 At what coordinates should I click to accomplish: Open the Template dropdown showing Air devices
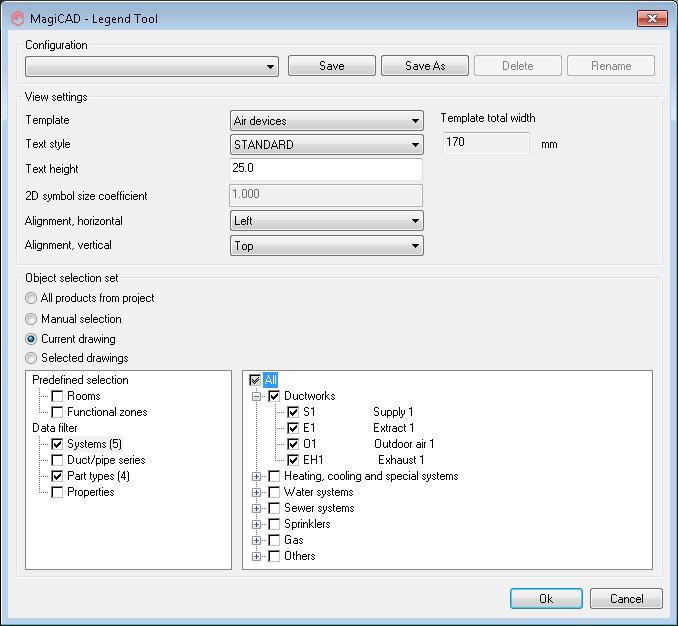pyautogui.click(x=326, y=121)
